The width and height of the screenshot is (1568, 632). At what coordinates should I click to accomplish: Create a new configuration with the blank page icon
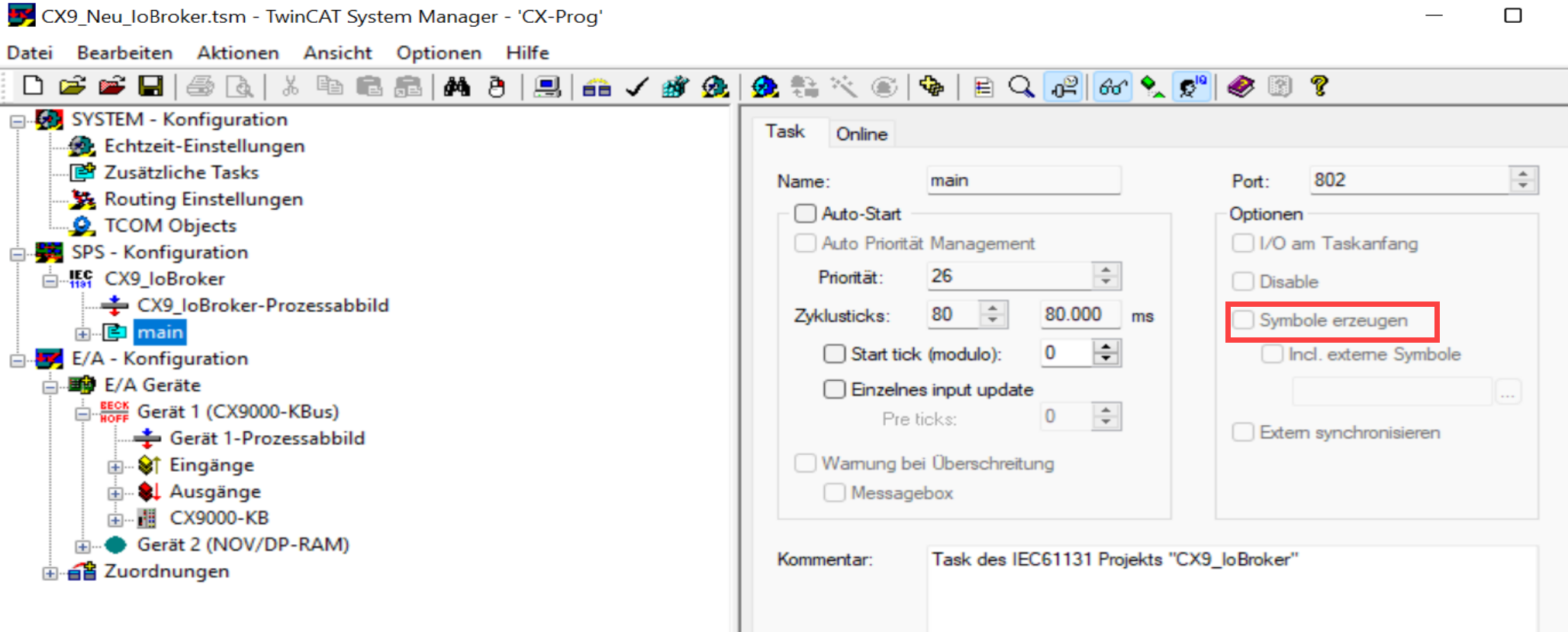pos(33,86)
